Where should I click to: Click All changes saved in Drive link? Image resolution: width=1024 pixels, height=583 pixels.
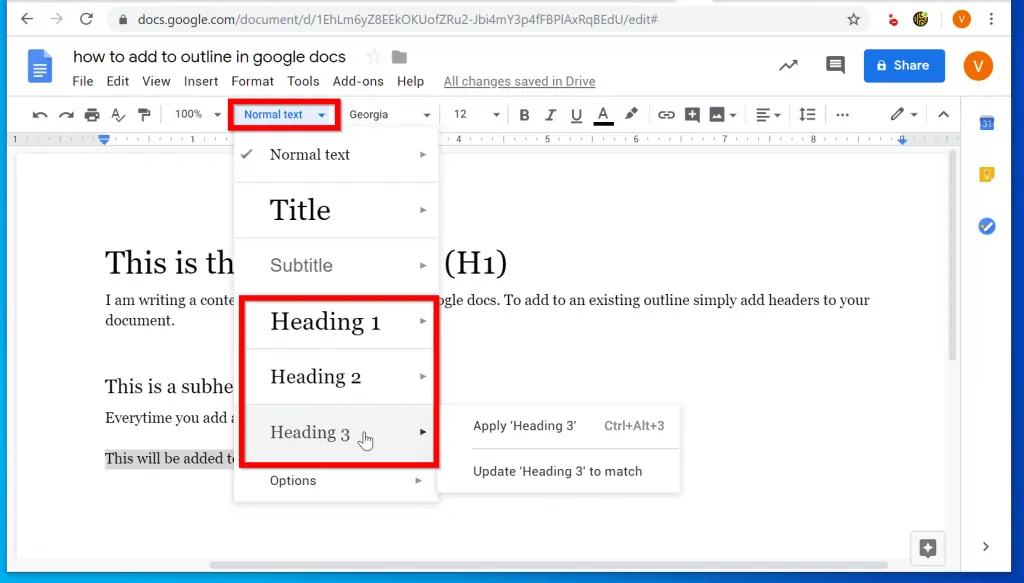[519, 82]
